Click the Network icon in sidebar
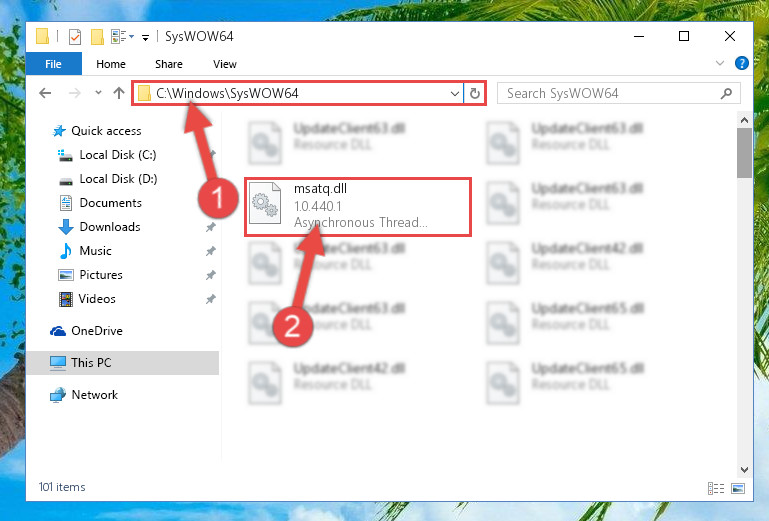 pyautogui.click(x=58, y=395)
